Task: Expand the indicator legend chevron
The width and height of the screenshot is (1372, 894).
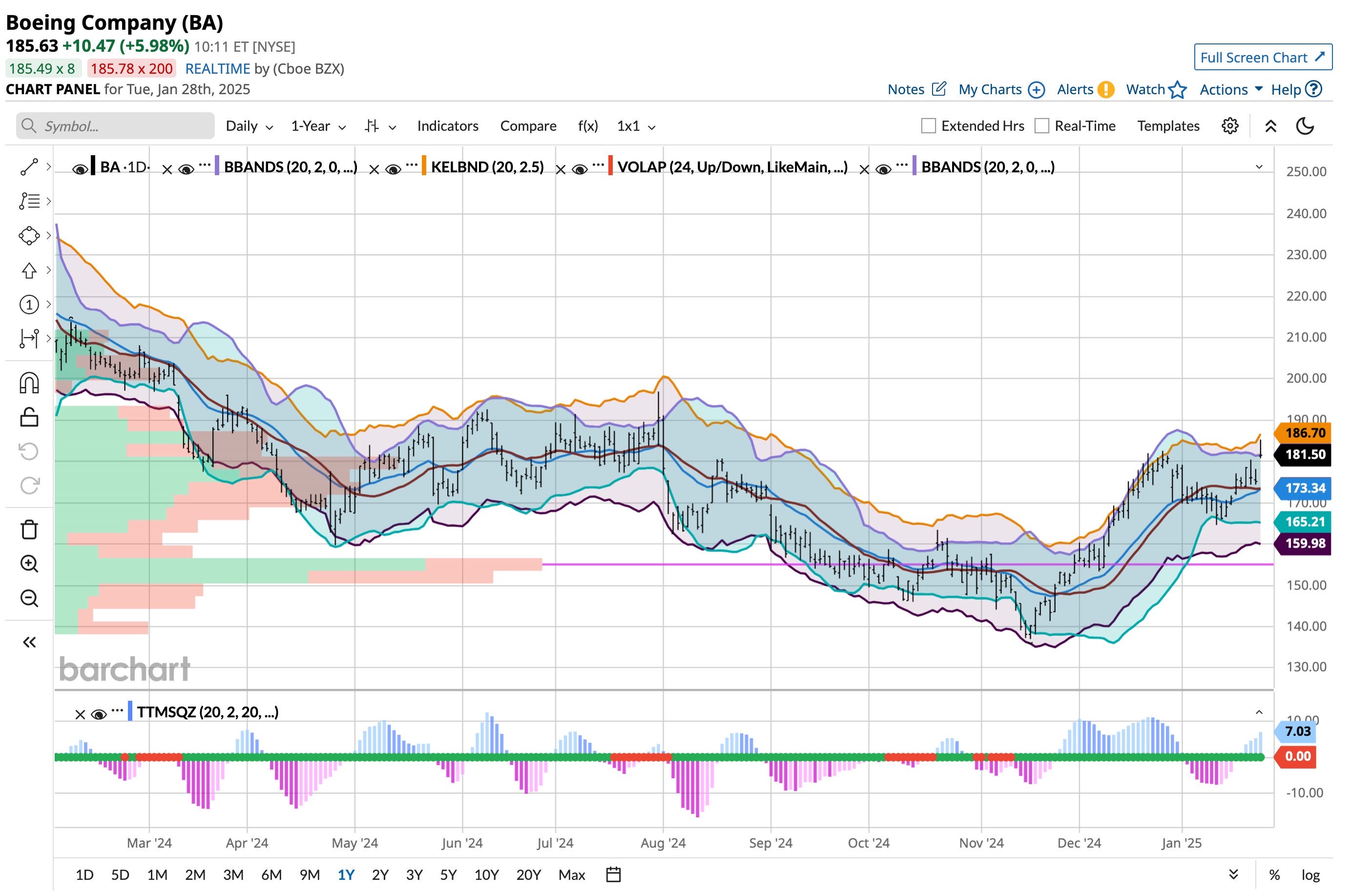Action: click(x=1259, y=167)
